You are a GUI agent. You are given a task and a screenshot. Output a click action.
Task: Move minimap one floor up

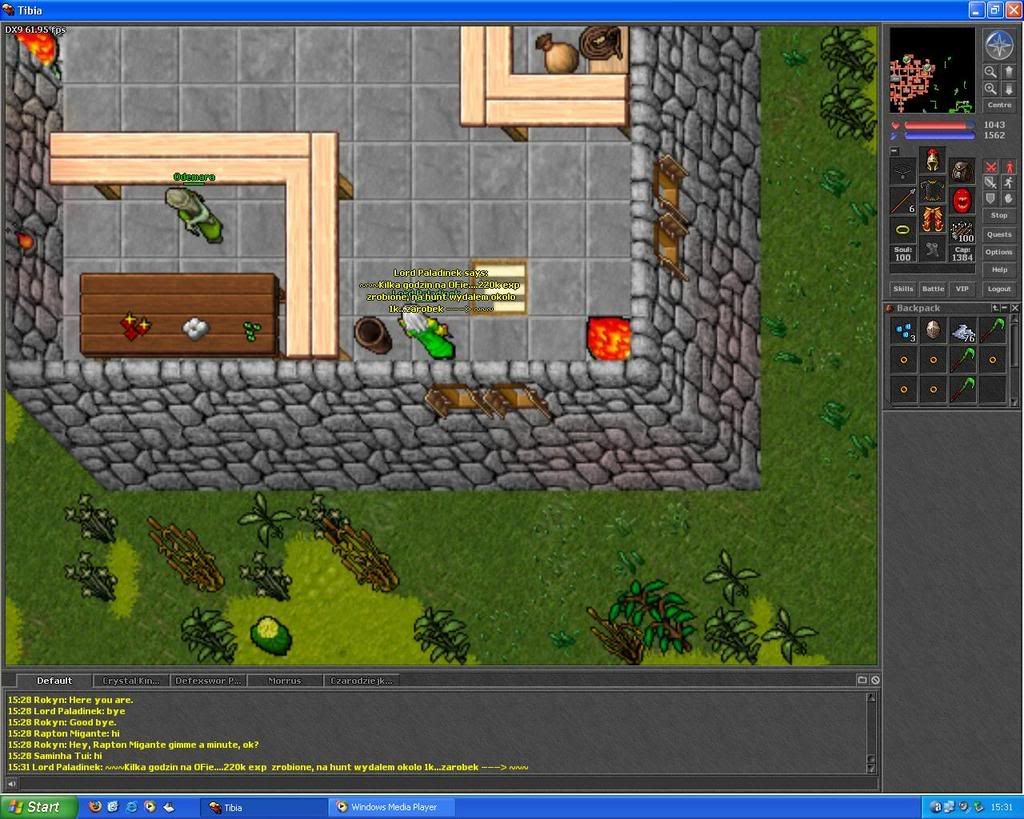pyautogui.click(x=1008, y=72)
